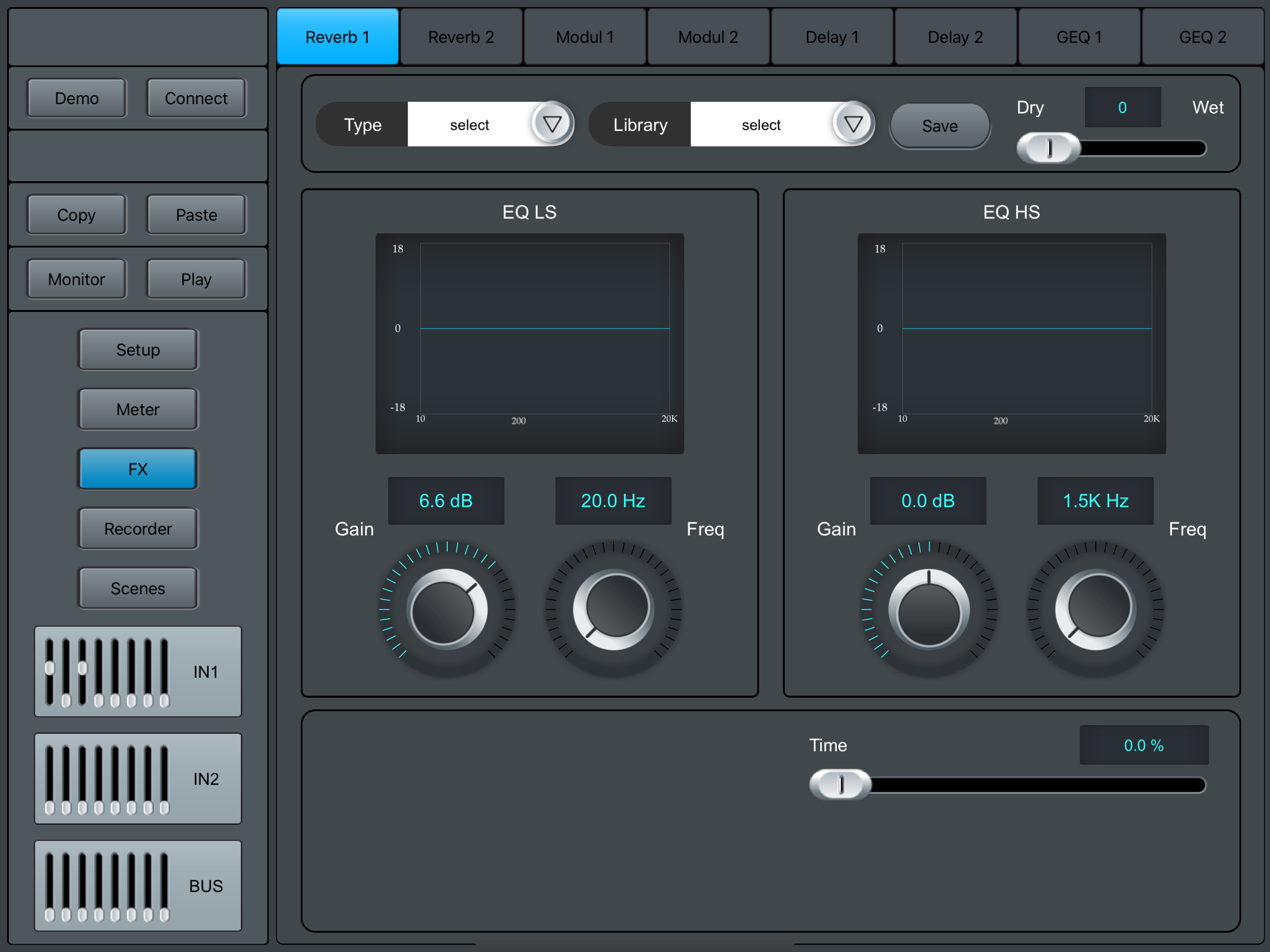This screenshot has height=952, width=1270.
Task: Open the Scenes page
Action: click(x=138, y=588)
